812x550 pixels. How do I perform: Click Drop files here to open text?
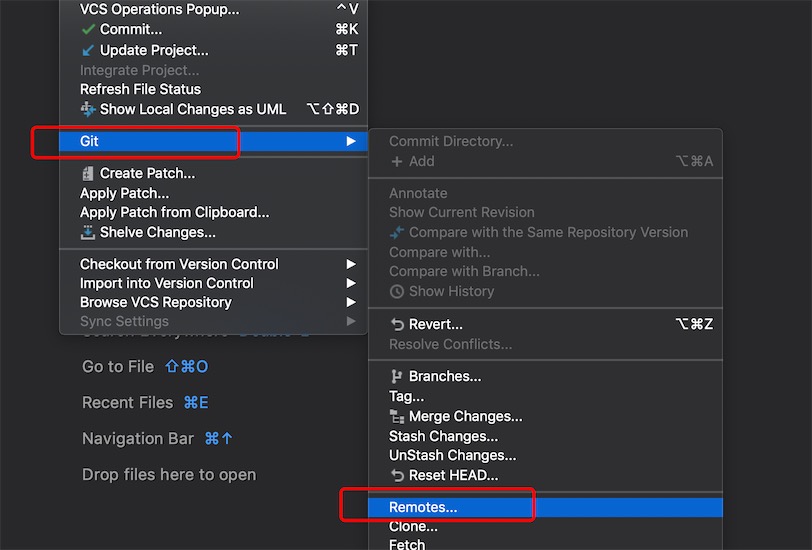pos(169,474)
